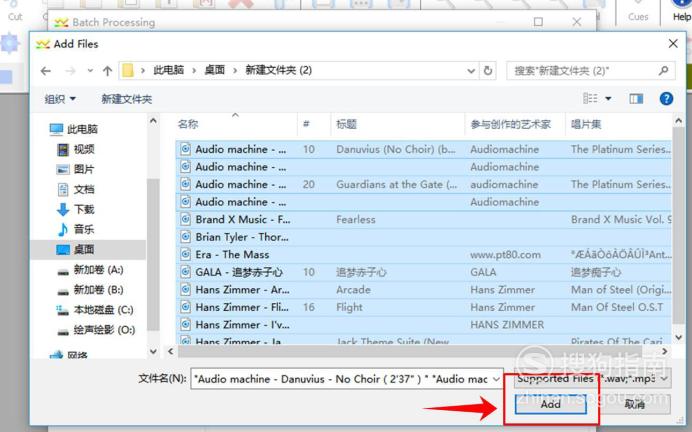Open file dialog help icon
The width and height of the screenshot is (692, 432).
[666, 98]
